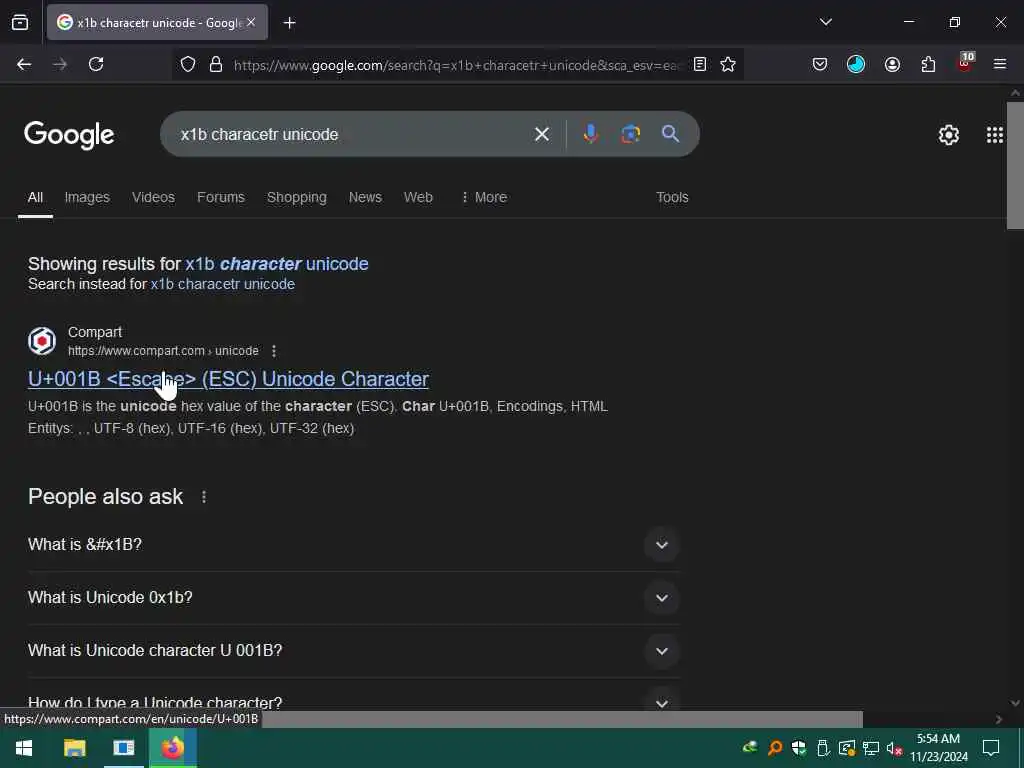1024x768 pixels.
Task: Open Extensions puzzle piece menu
Action: pyautogui.click(x=928, y=64)
